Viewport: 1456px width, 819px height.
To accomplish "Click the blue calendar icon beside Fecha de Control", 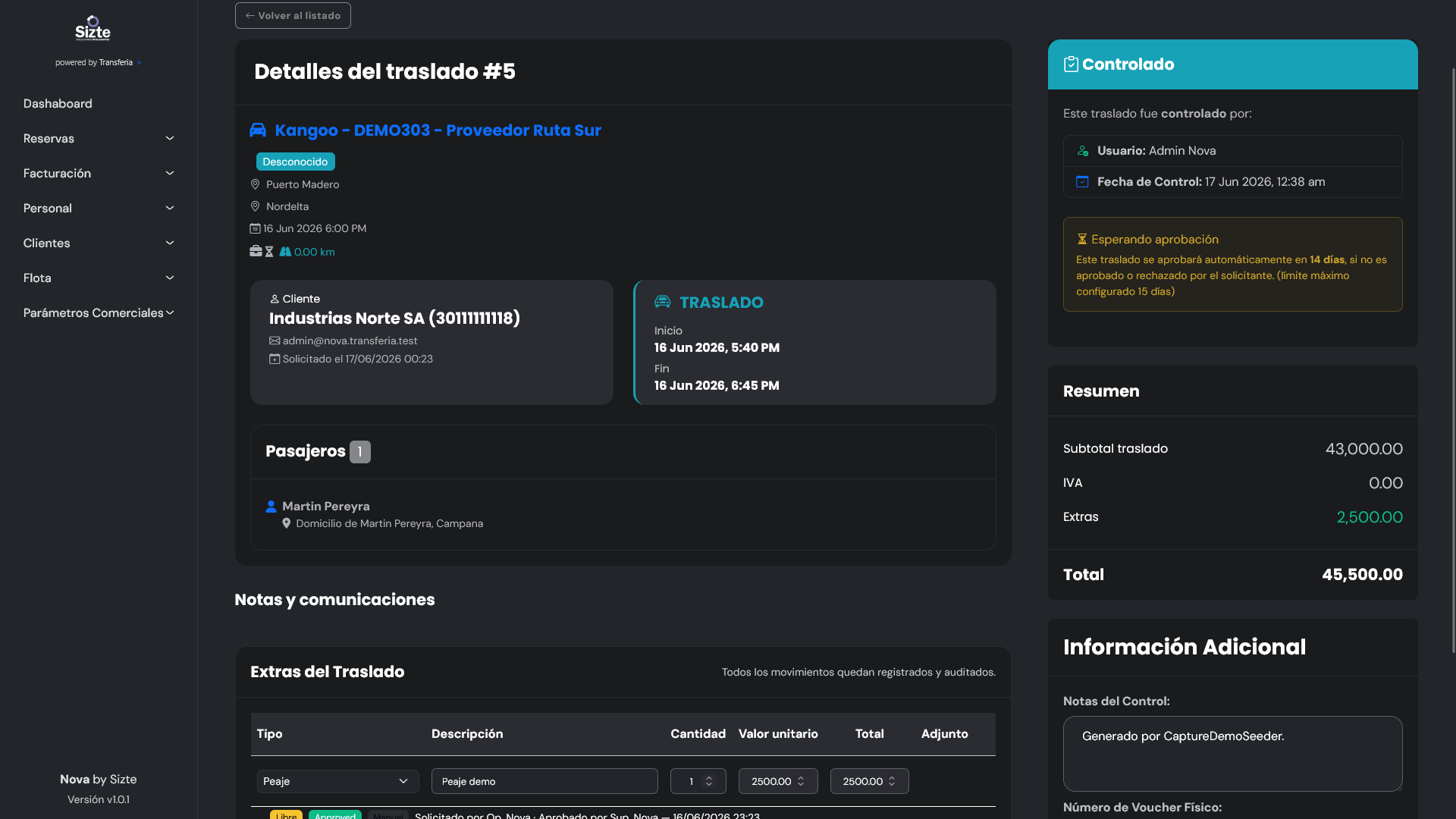I will tap(1083, 182).
